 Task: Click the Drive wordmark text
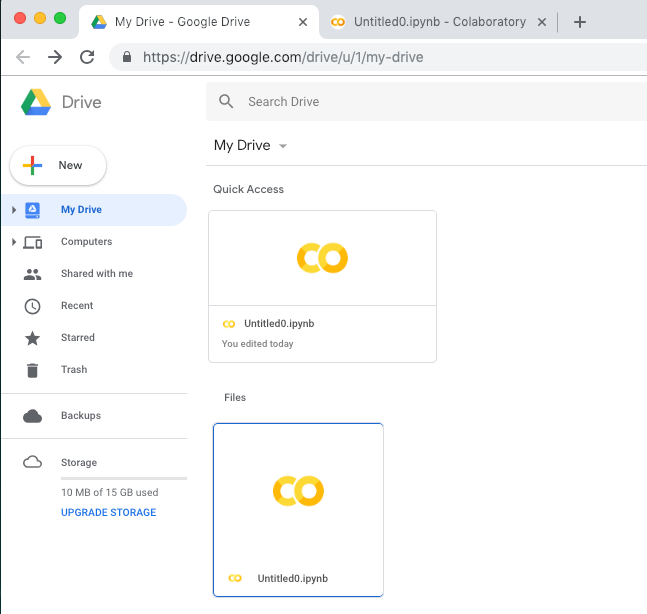tap(82, 102)
